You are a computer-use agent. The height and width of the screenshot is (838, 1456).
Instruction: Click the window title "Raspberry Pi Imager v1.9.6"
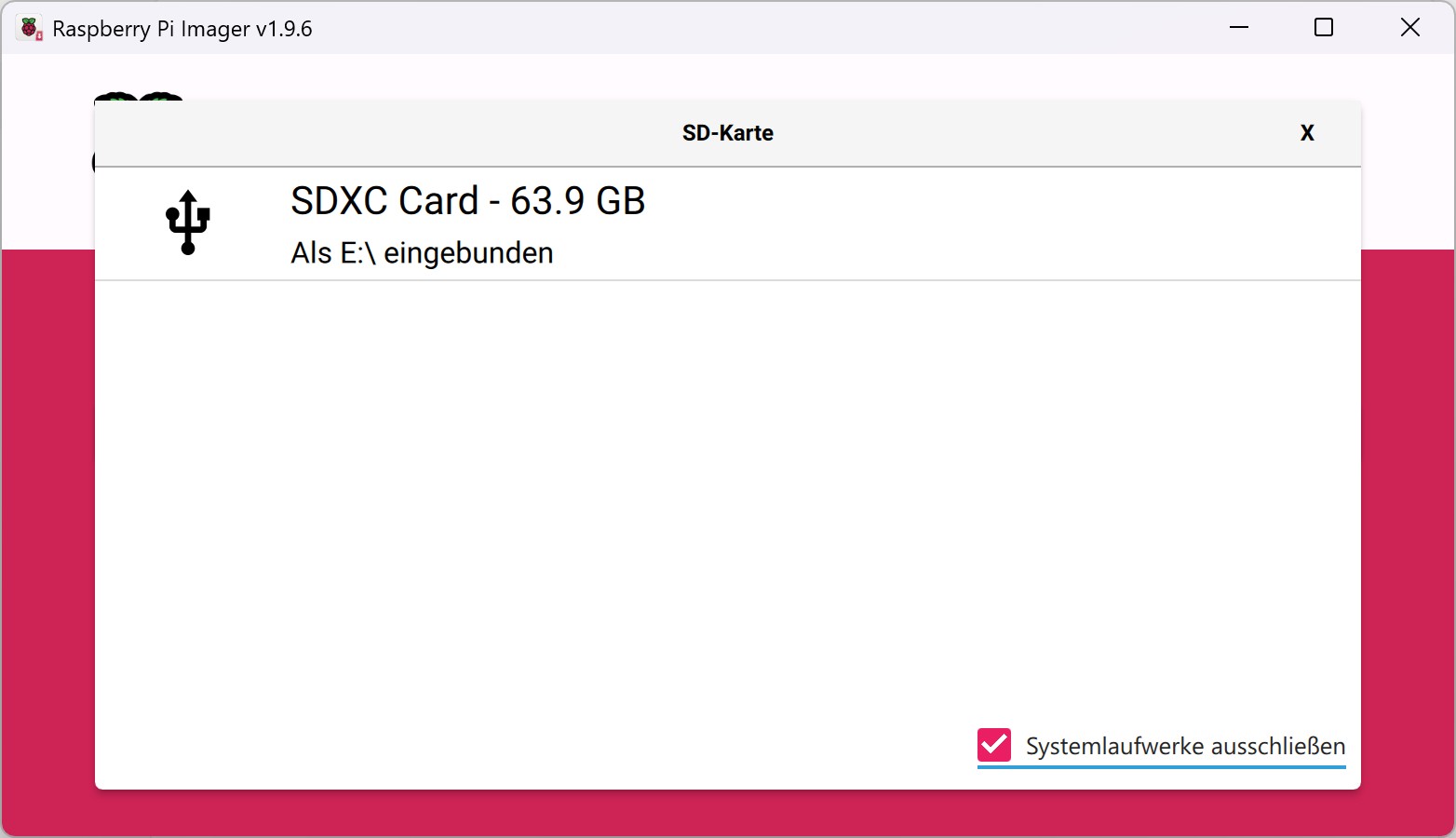(x=182, y=29)
